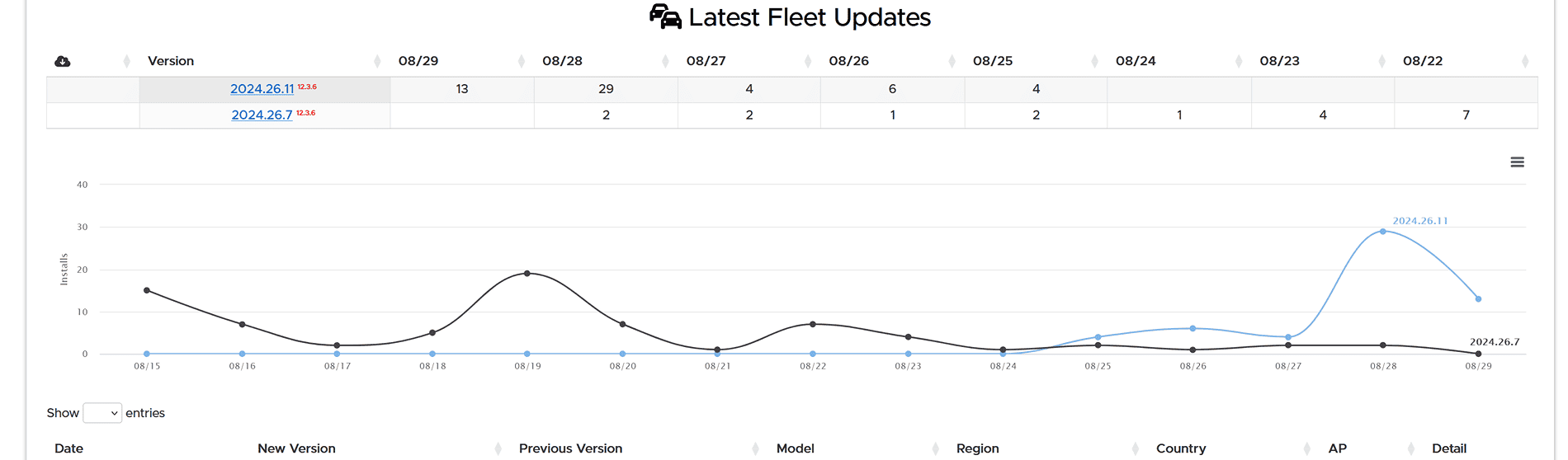This screenshot has width=1568, height=460.
Task: Click the 08/29 x-axis label on chart
Action: (x=1478, y=366)
